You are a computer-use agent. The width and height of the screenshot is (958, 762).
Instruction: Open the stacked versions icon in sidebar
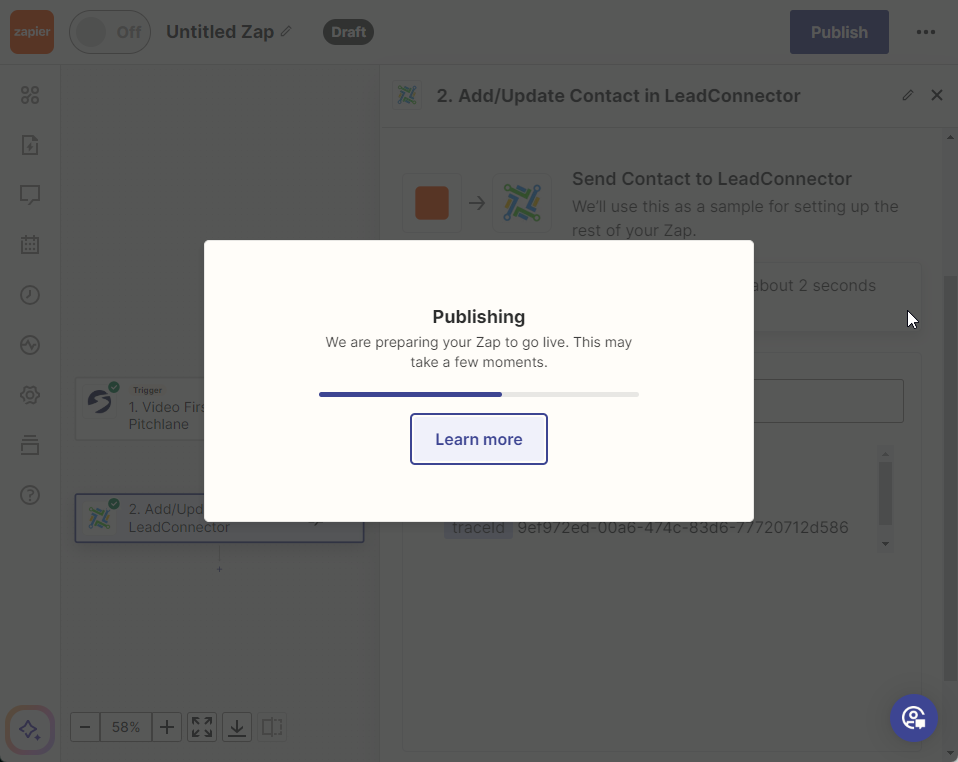coord(30,445)
